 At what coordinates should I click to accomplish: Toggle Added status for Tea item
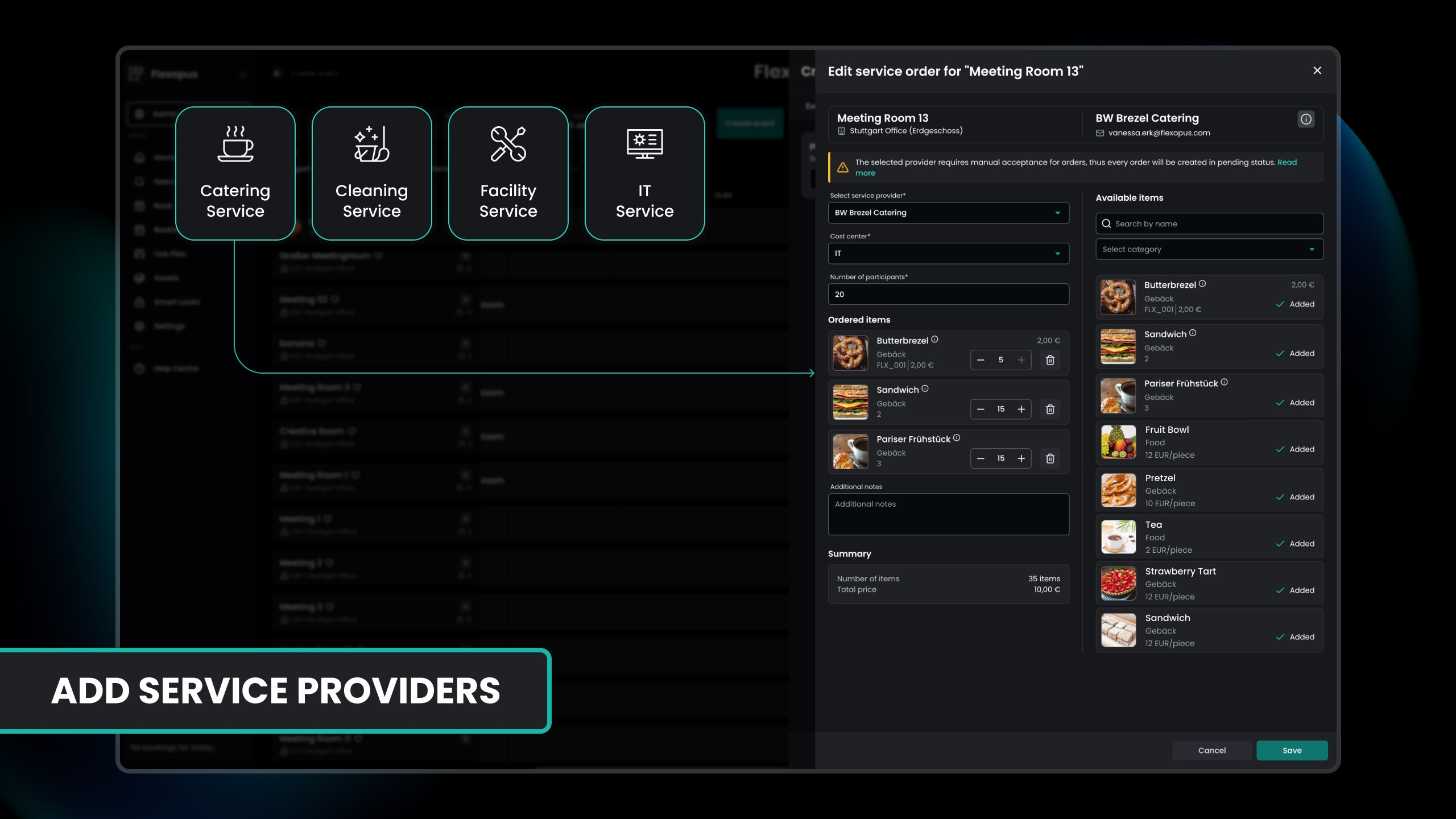click(1295, 544)
